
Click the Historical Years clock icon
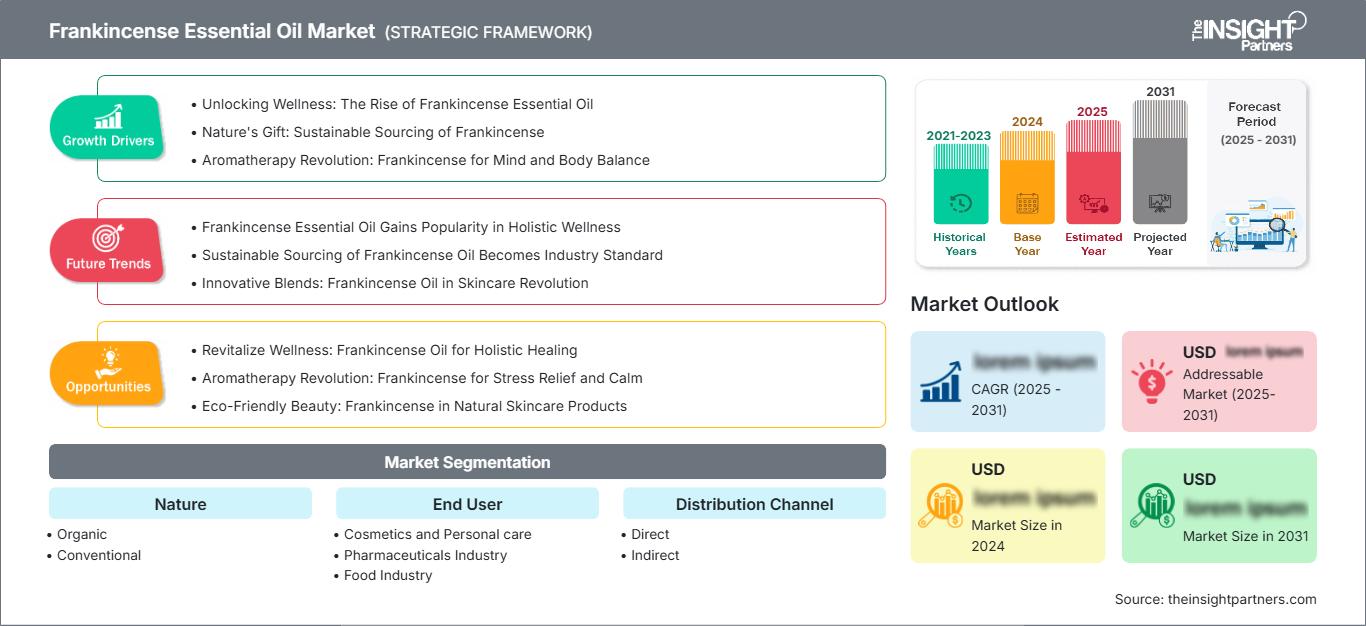click(x=960, y=204)
